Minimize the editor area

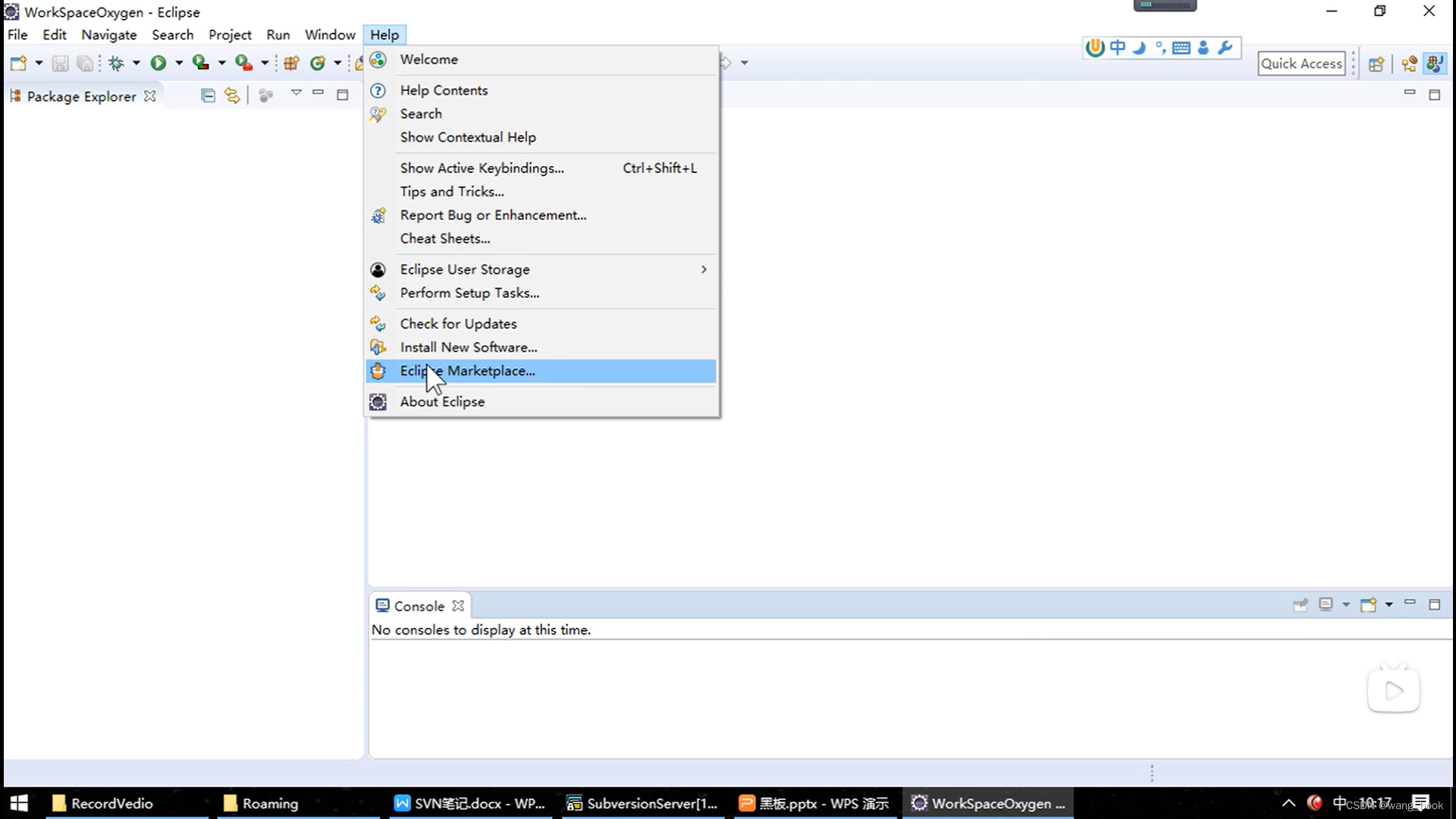click(1410, 93)
